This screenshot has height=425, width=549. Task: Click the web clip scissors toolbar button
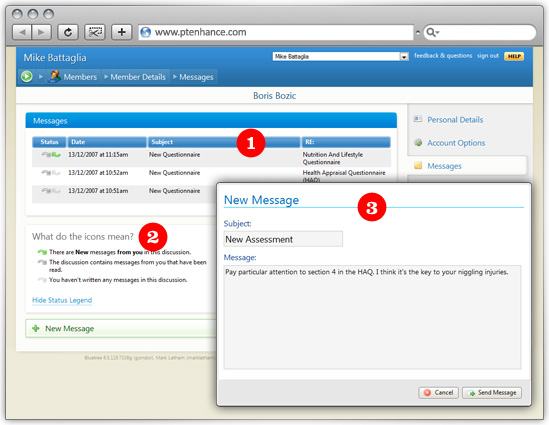pyautogui.click(x=95, y=33)
